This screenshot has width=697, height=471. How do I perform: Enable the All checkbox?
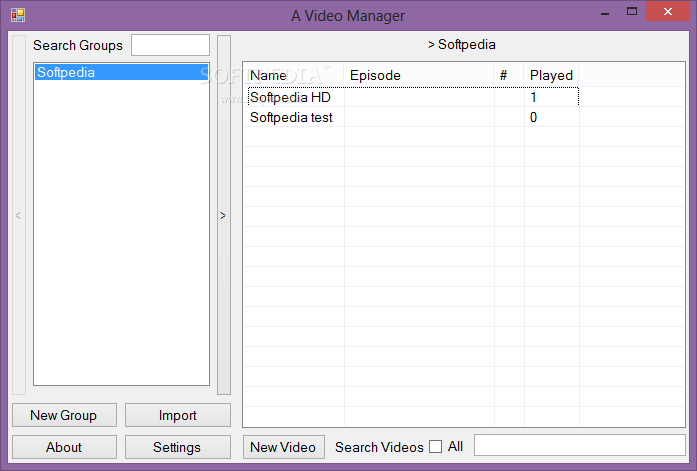pos(436,447)
